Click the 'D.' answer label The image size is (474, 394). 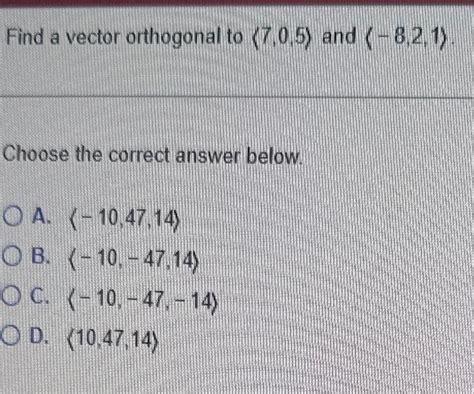[38, 335]
